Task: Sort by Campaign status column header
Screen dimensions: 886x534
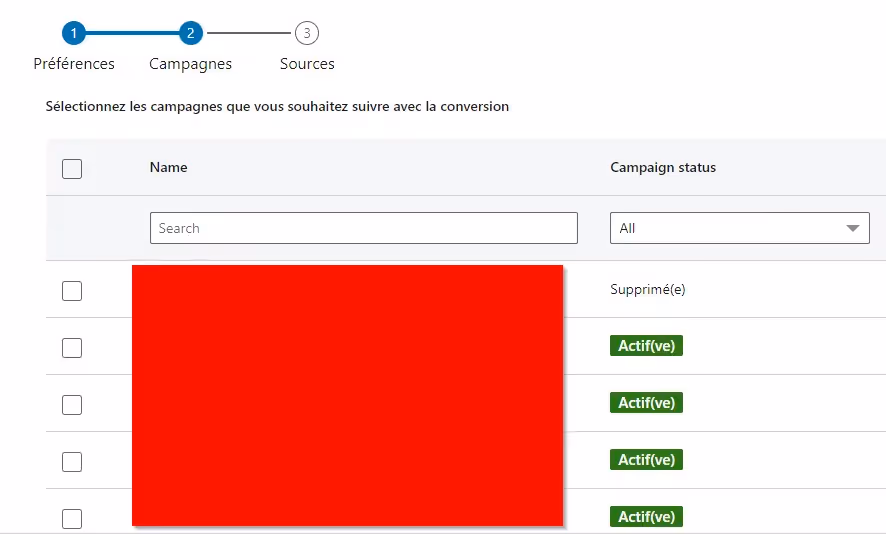Action: [x=663, y=167]
